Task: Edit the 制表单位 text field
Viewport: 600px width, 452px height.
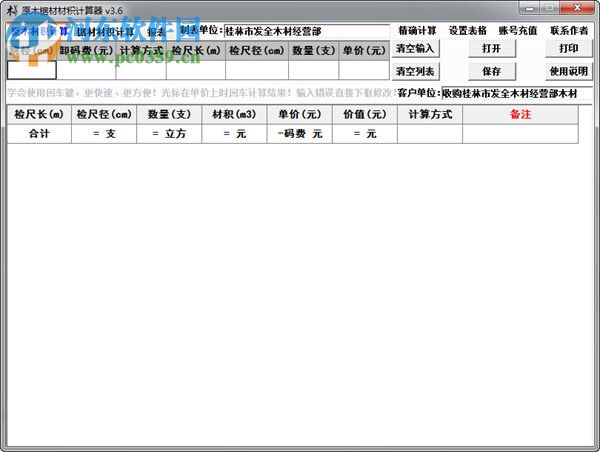Action: 306,31
